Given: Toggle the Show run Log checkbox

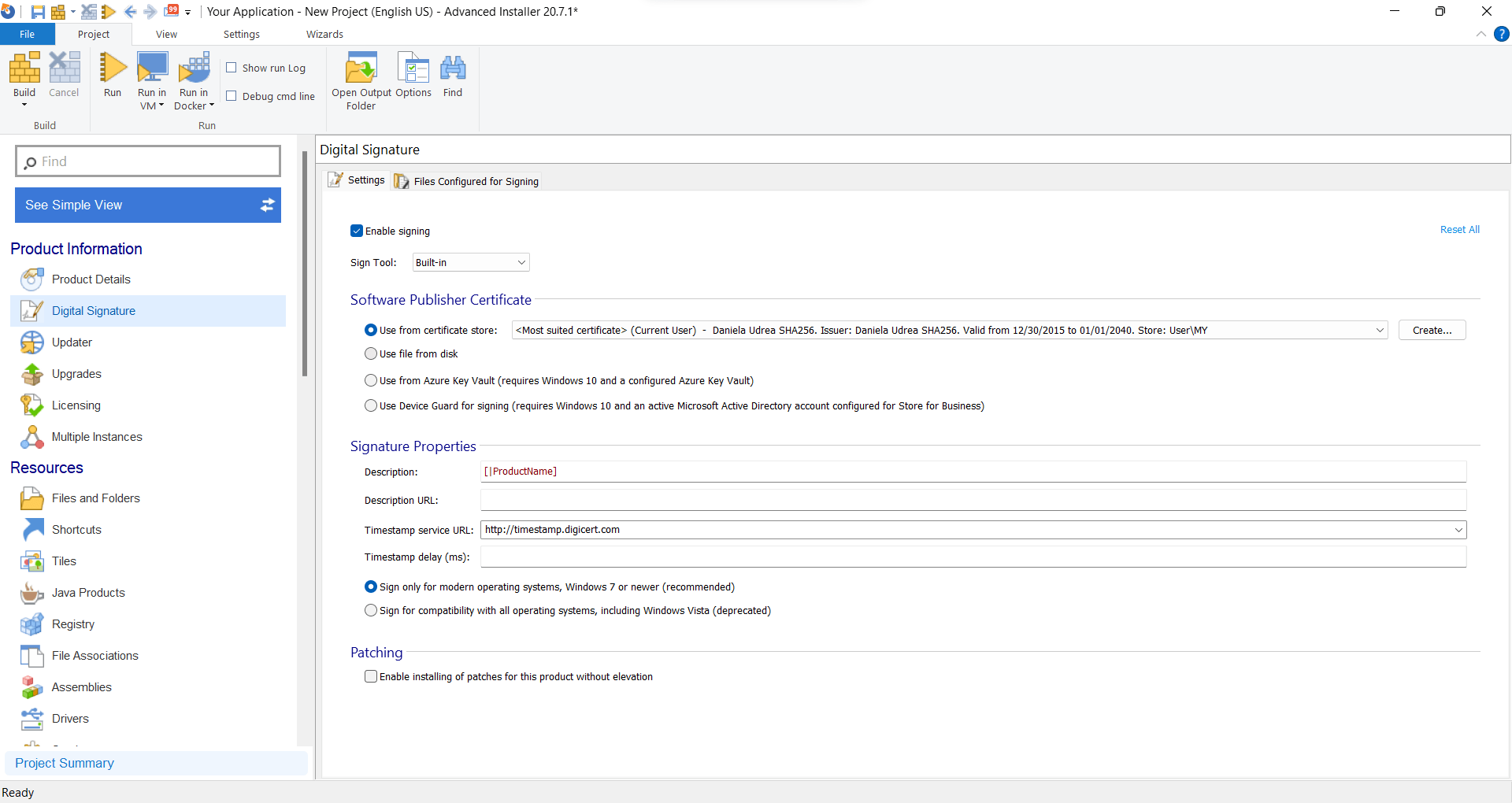Looking at the screenshot, I should (x=232, y=68).
